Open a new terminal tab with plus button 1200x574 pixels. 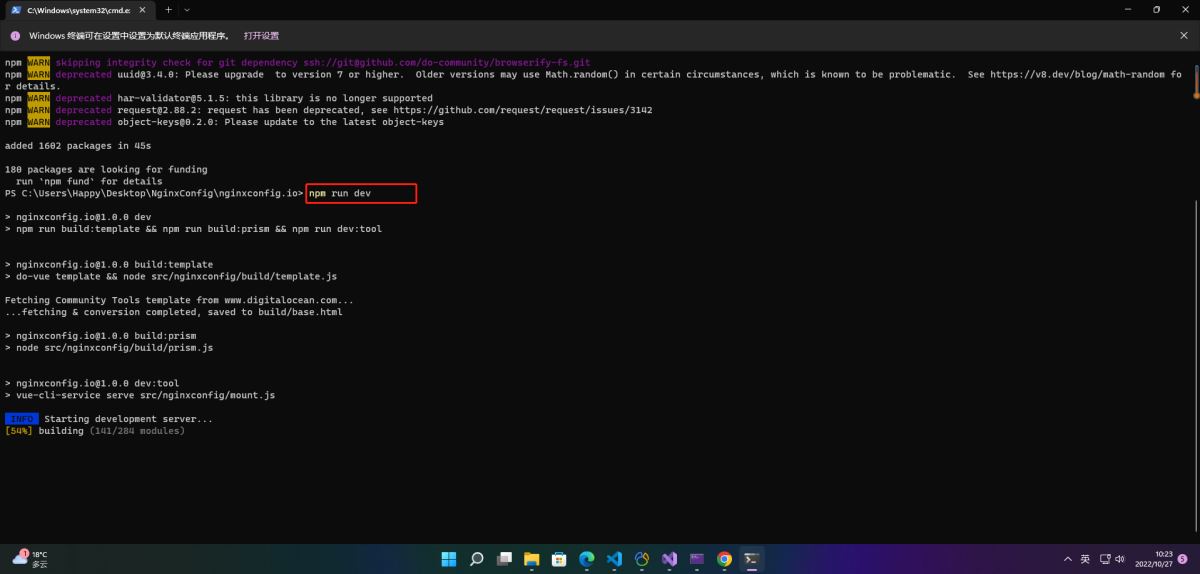click(x=167, y=9)
